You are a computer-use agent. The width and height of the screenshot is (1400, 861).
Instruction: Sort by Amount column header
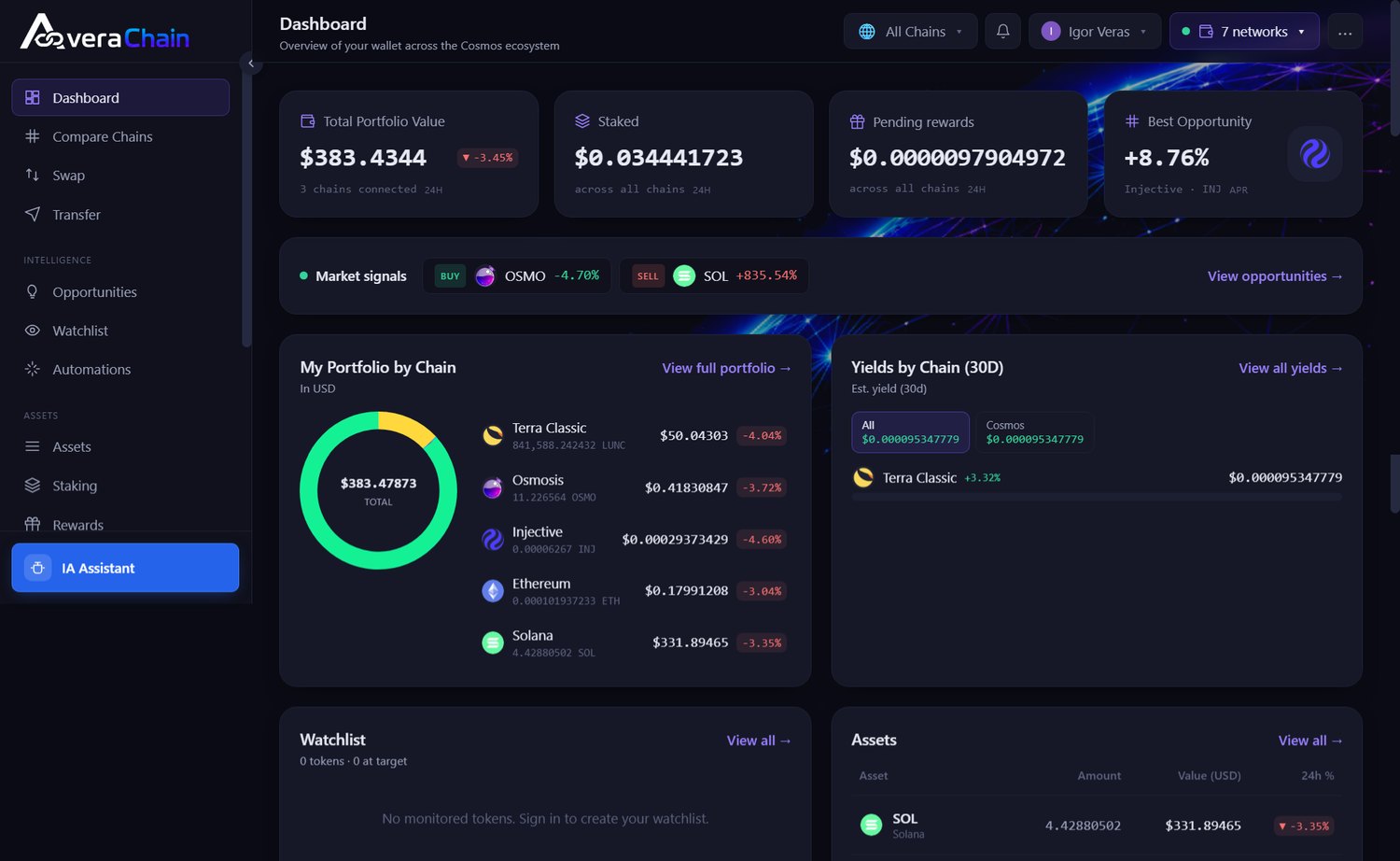coord(1099,776)
